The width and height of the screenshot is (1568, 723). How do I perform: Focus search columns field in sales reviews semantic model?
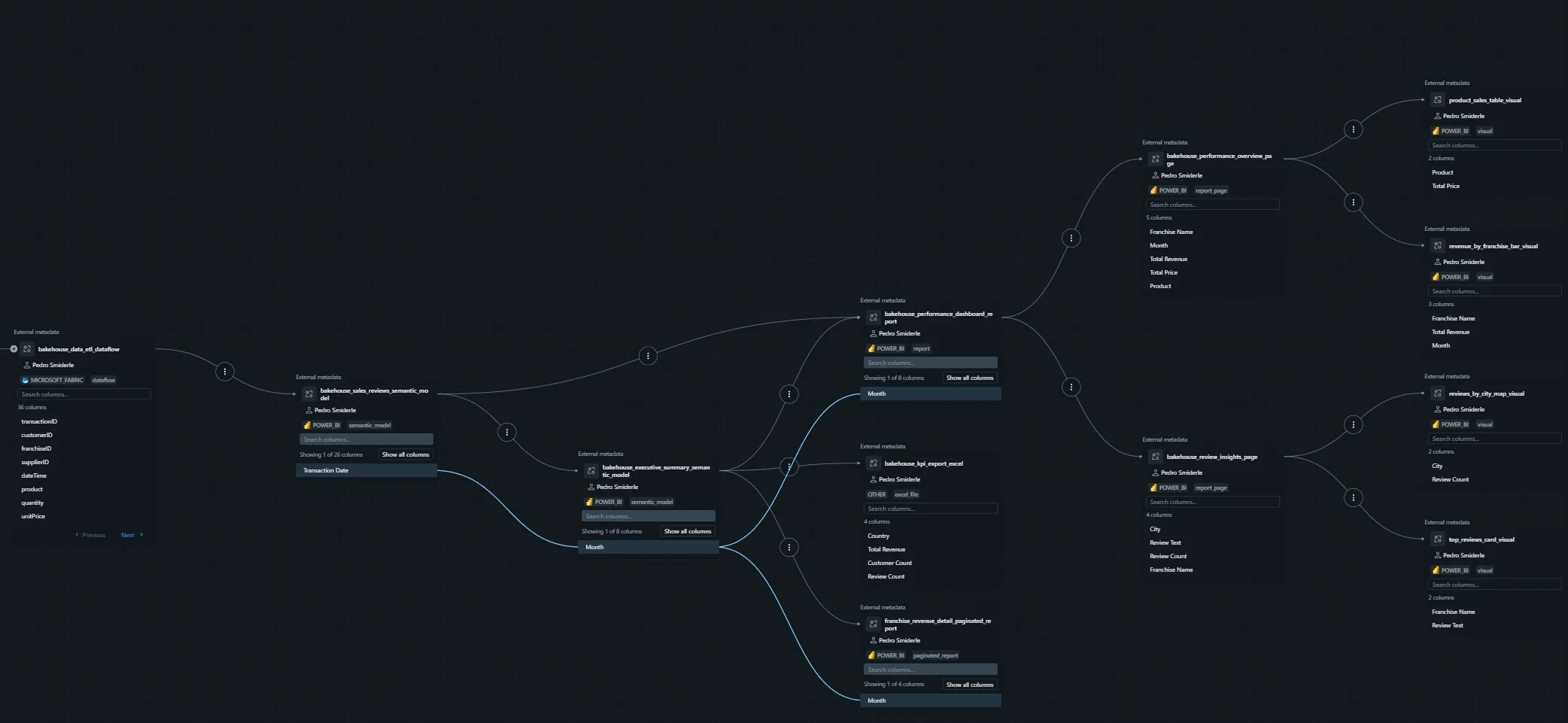[x=366, y=439]
